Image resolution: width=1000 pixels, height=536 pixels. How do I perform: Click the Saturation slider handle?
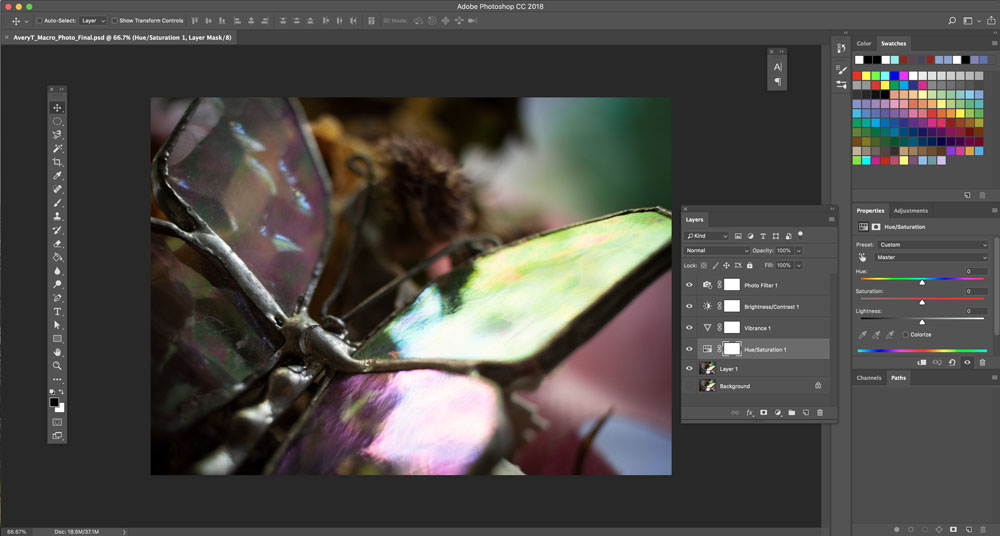[922, 302]
